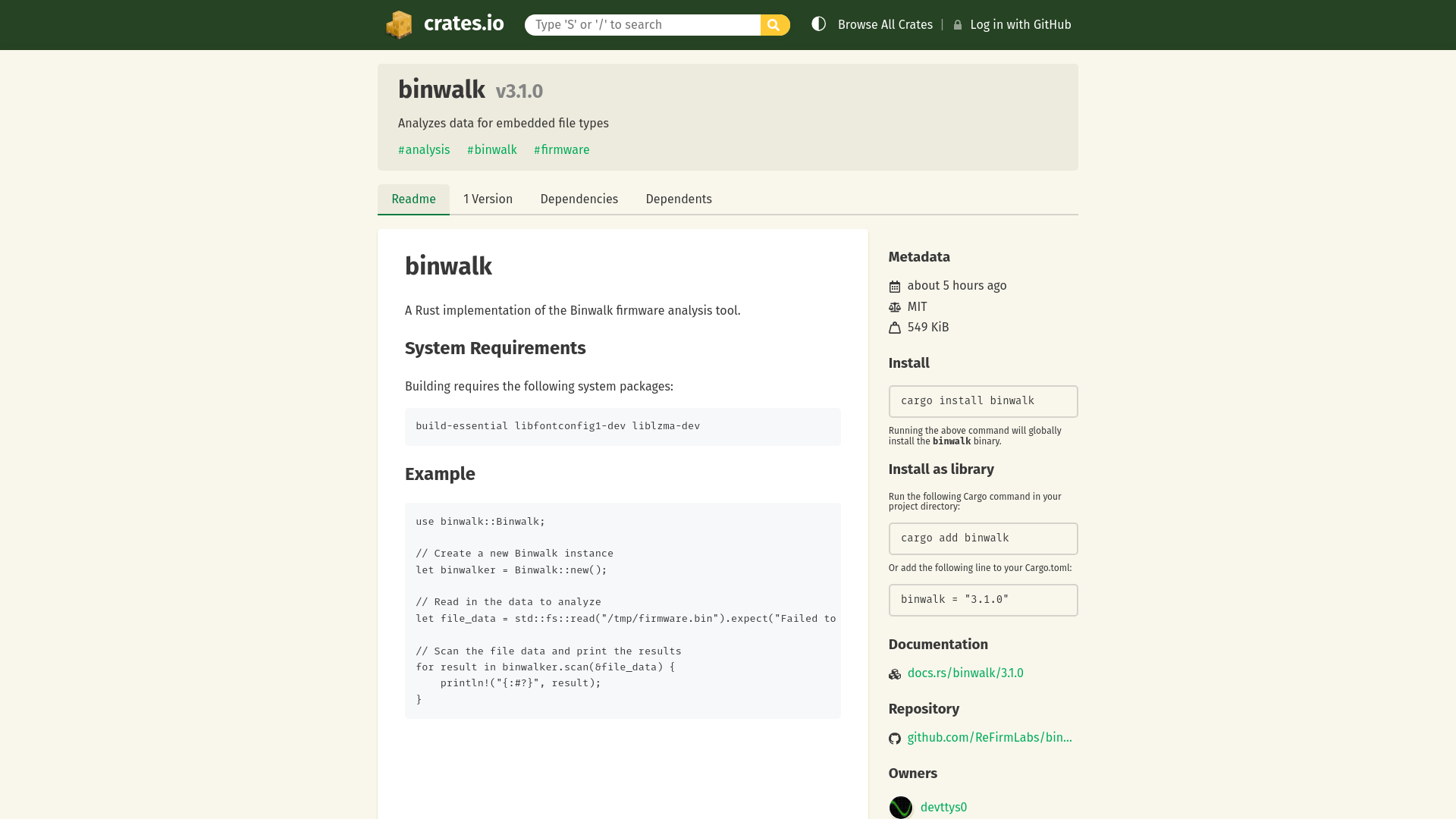Click the Example heading
This screenshot has width=1456, height=819.
440,474
